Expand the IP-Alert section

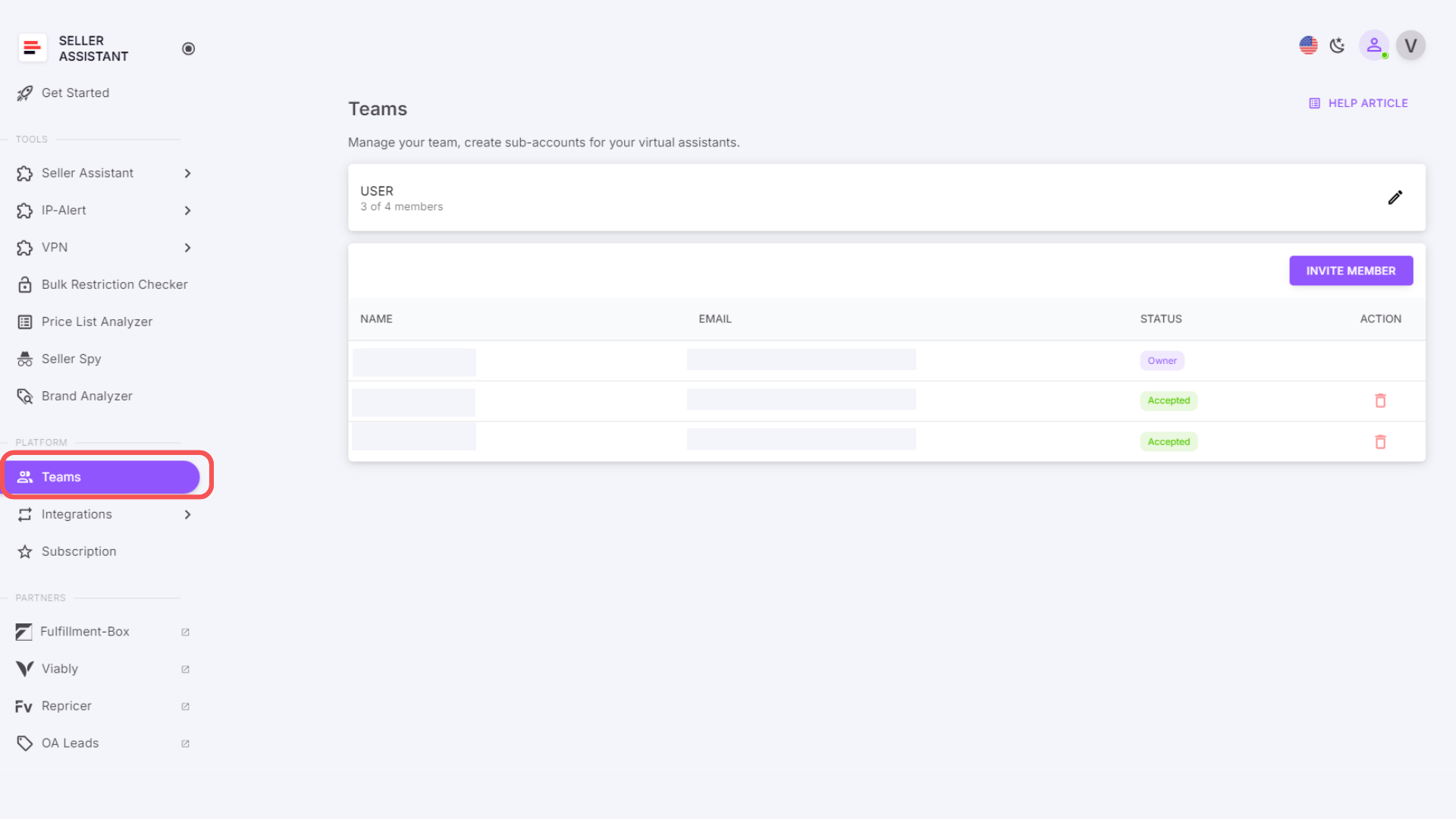pyautogui.click(x=187, y=210)
